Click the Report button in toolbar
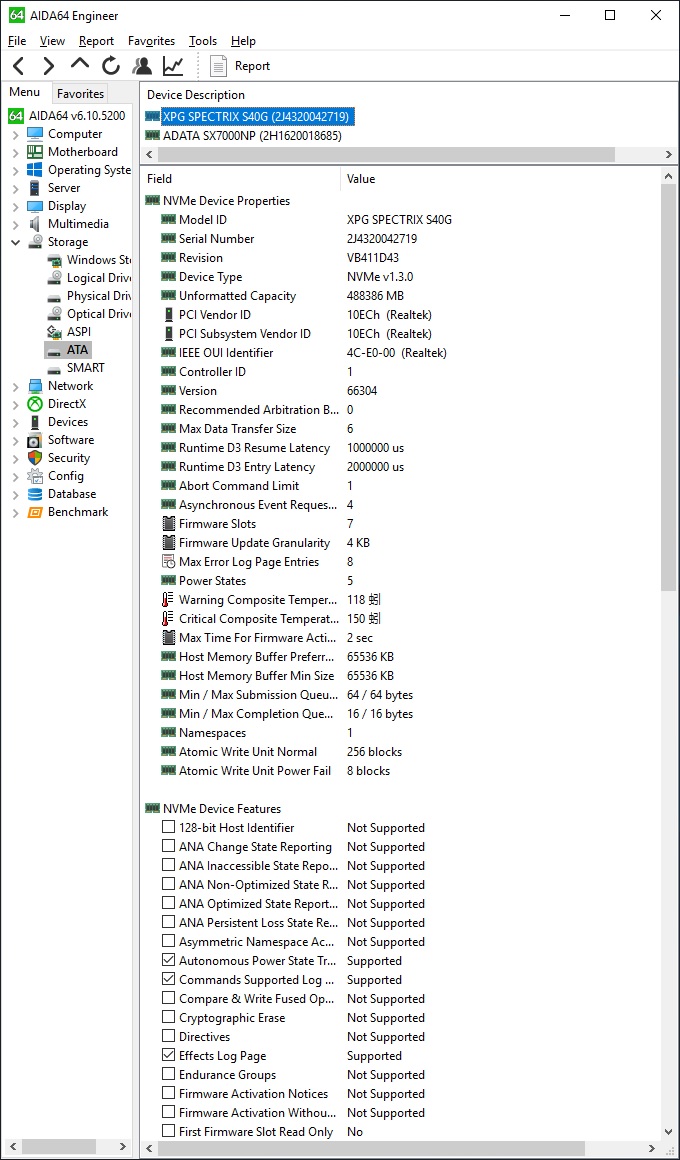680x1160 pixels. tap(240, 66)
